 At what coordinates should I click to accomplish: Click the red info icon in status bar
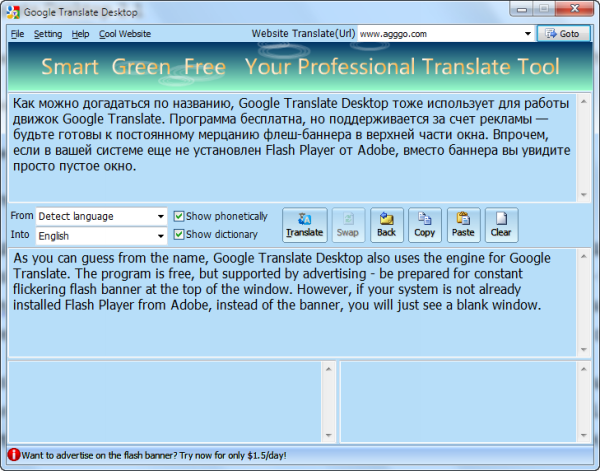14,455
